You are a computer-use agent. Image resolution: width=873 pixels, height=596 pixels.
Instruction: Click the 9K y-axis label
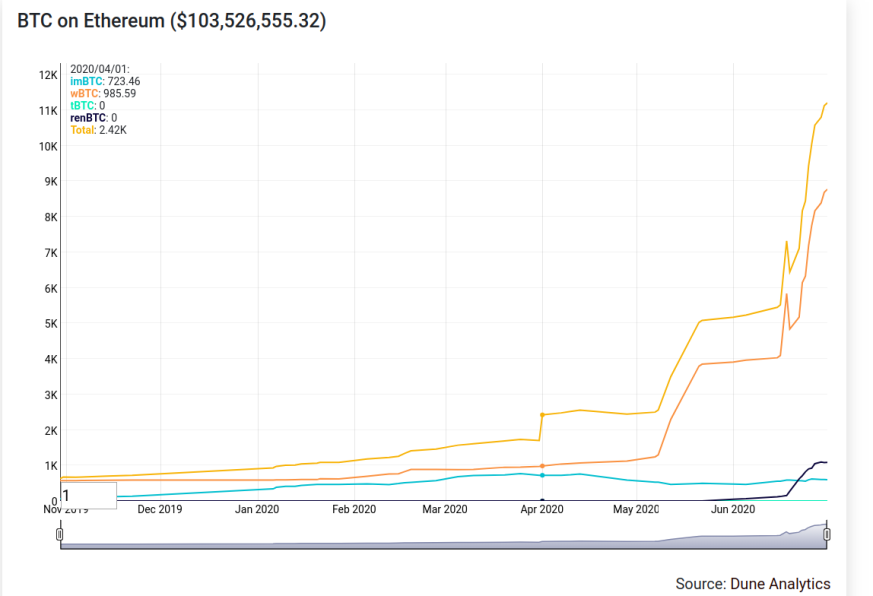click(51, 182)
